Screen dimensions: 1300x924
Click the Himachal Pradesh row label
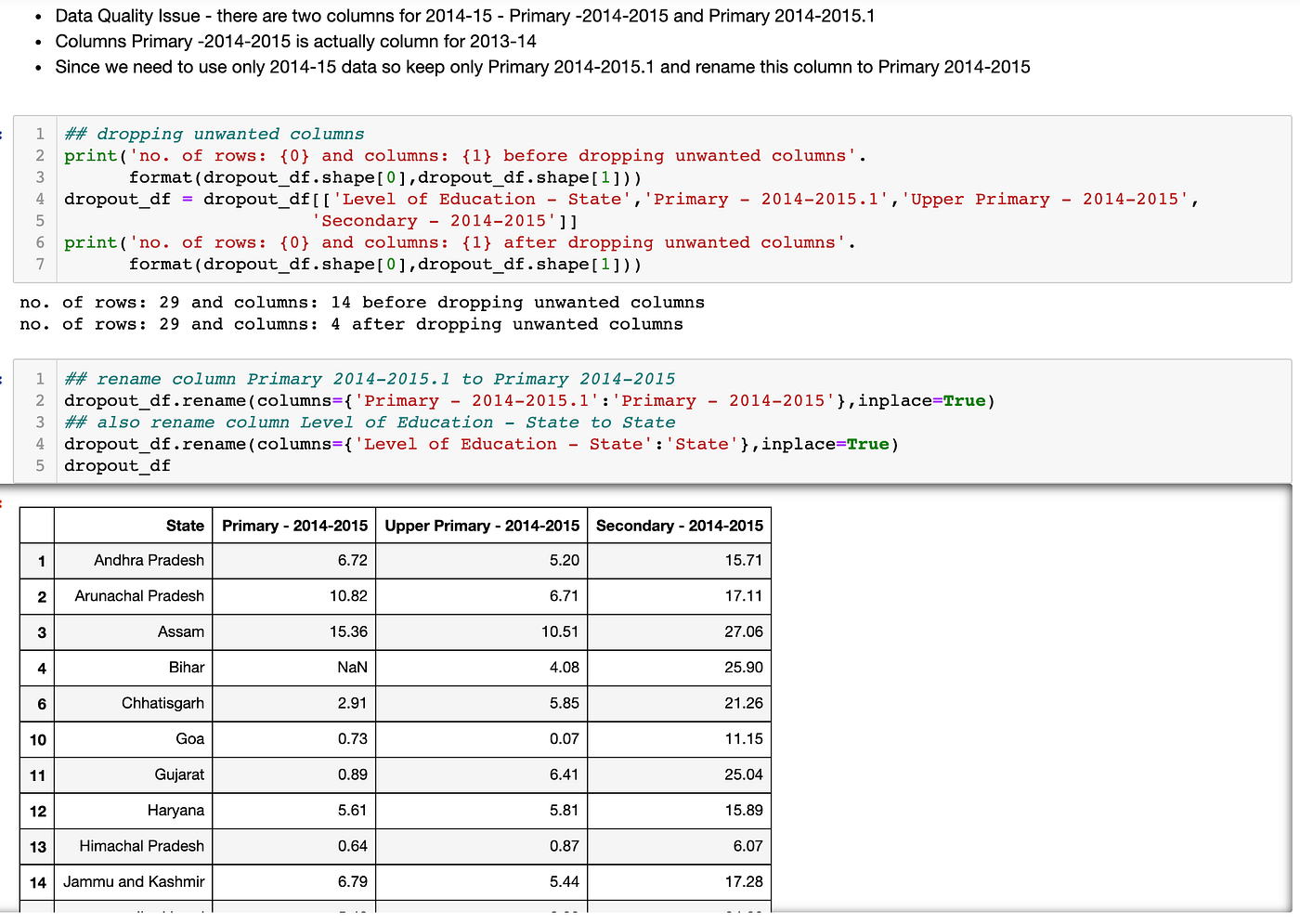(x=37, y=846)
